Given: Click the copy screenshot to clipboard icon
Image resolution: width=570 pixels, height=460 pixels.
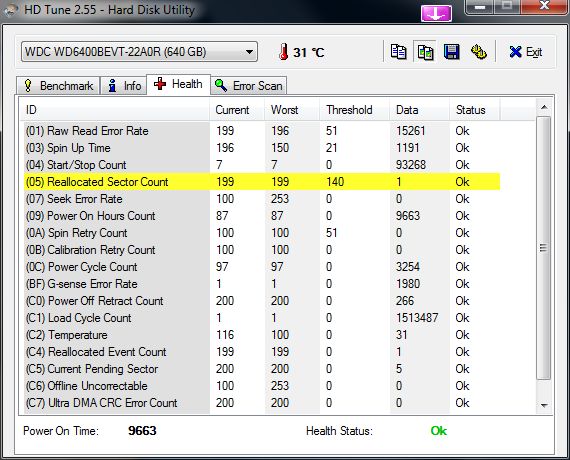Looking at the screenshot, I should (425, 52).
